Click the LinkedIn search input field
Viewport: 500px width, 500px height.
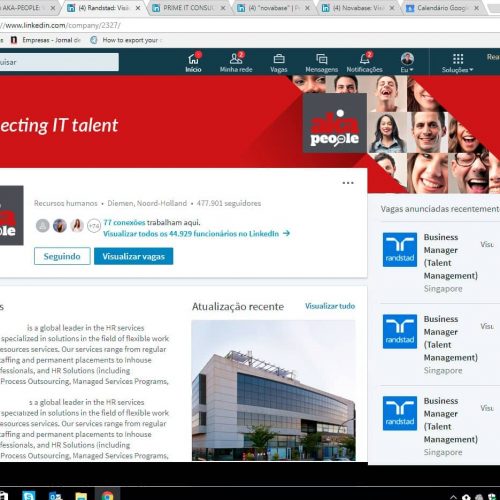[59, 62]
